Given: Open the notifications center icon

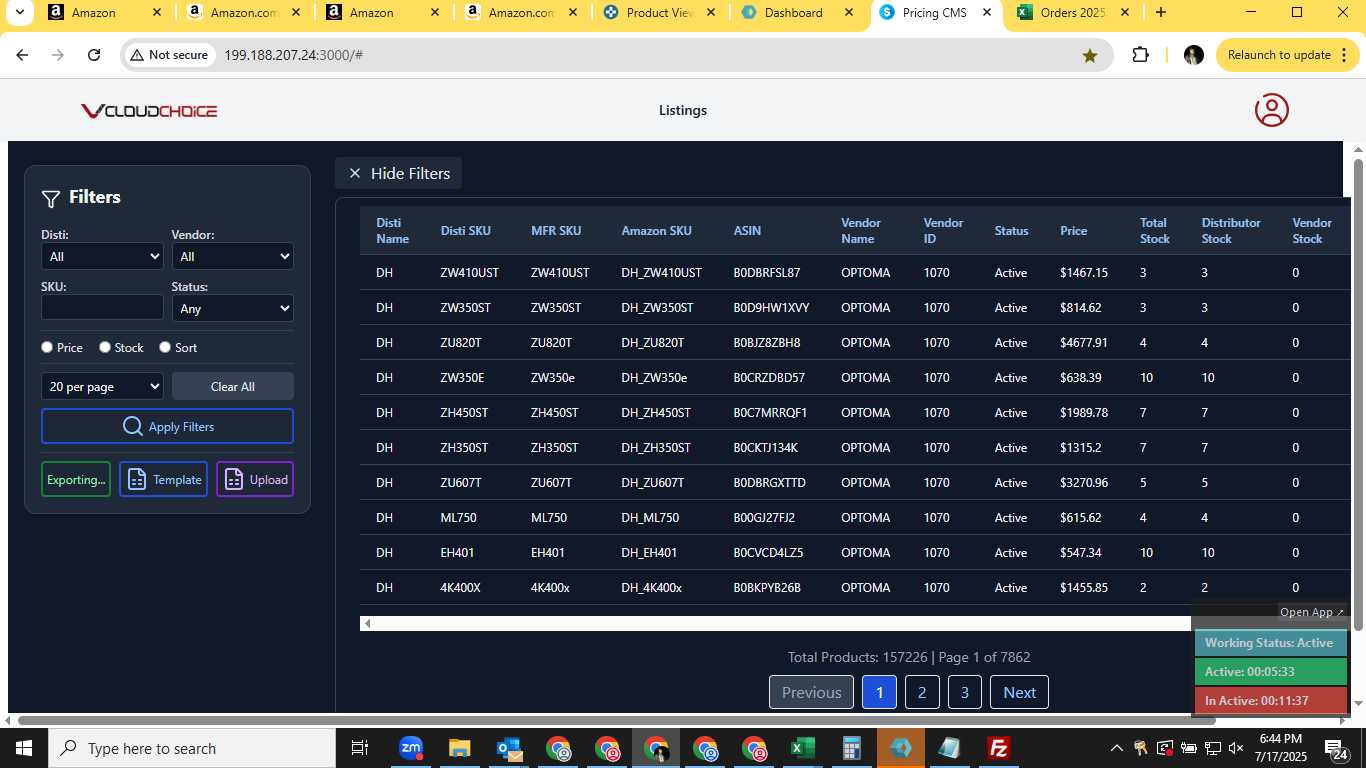Looking at the screenshot, I should [1337, 748].
